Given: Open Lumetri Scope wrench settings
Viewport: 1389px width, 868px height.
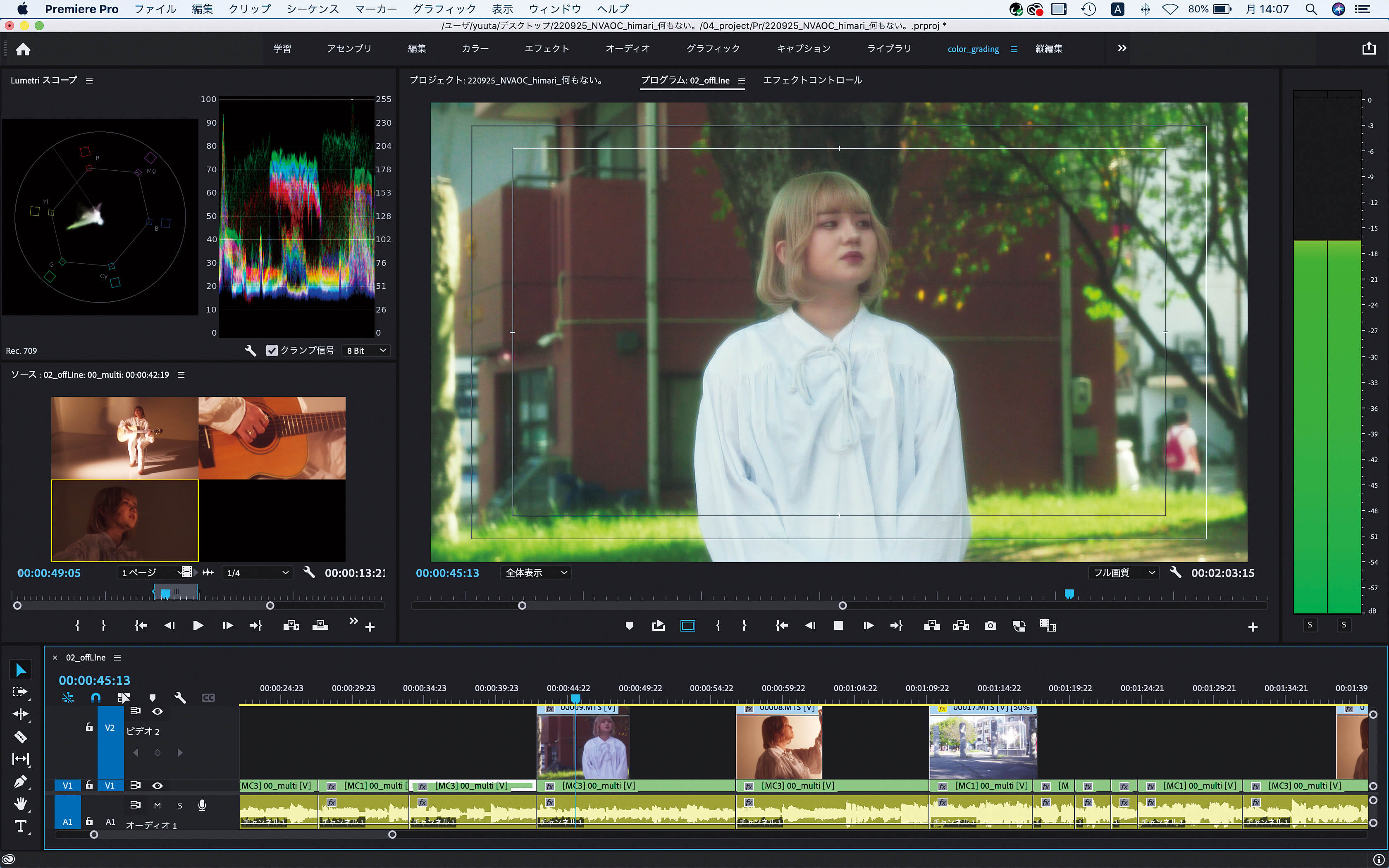Looking at the screenshot, I should pos(250,350).
